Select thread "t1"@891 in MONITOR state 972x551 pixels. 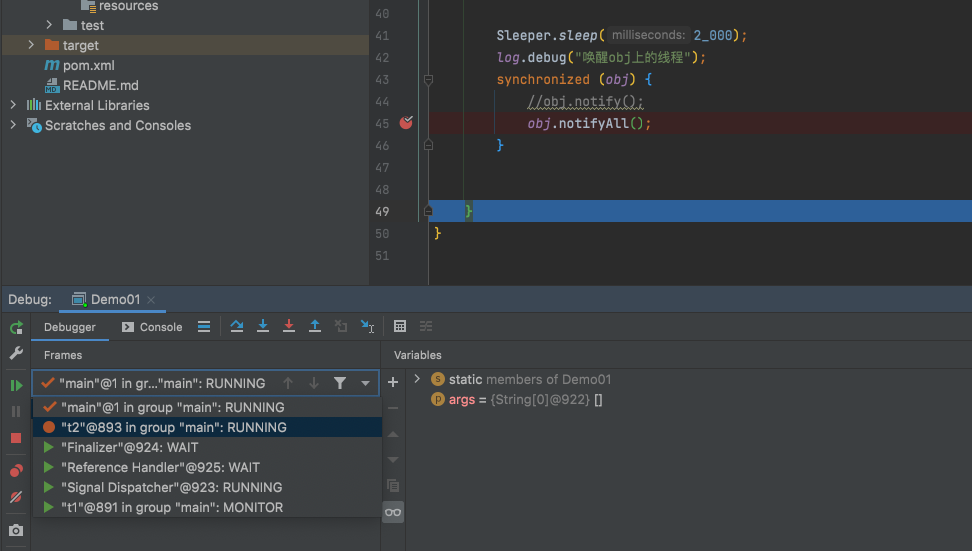[172, 507]
